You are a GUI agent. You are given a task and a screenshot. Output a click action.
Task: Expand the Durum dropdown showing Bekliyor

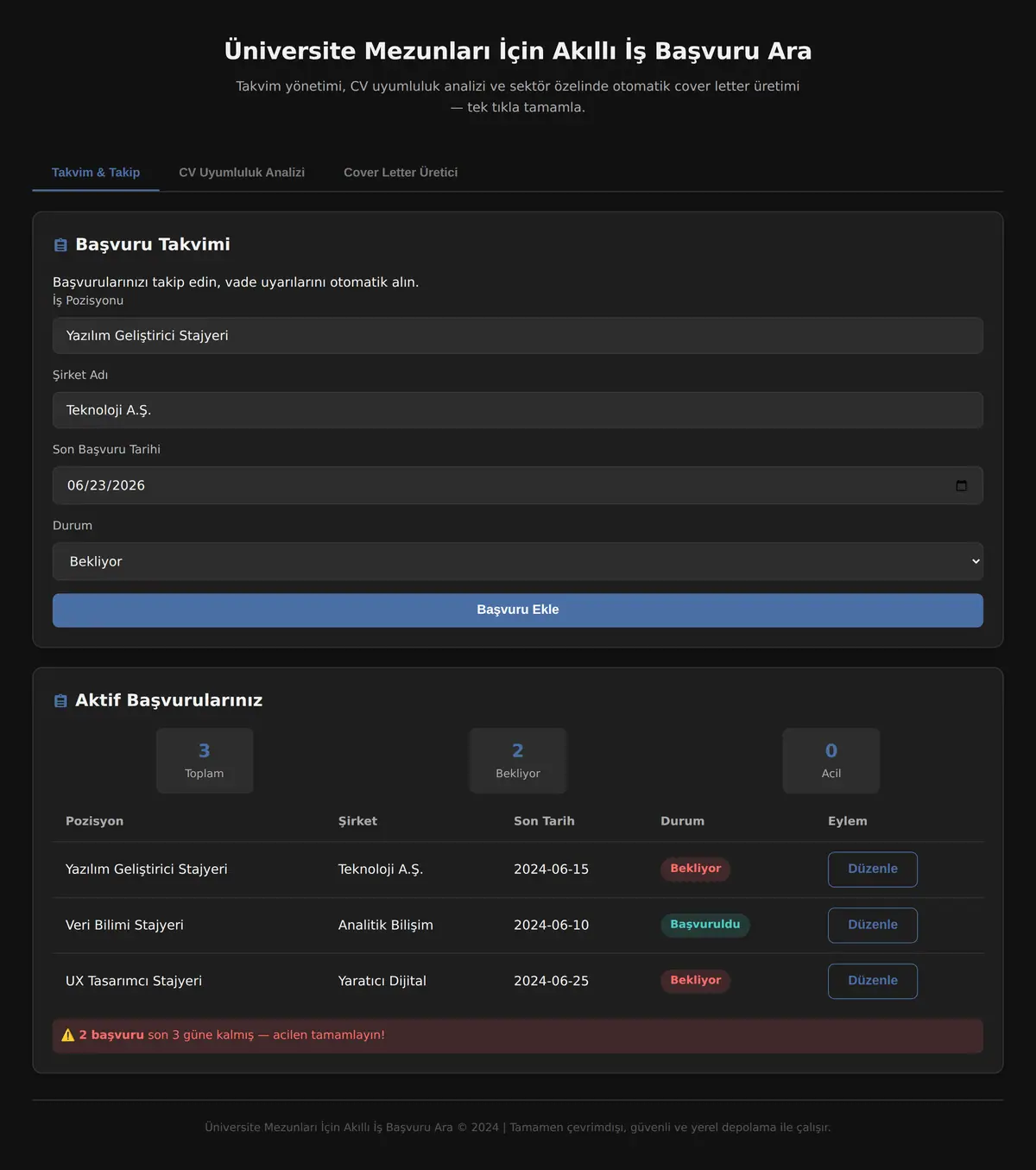click(x=518, y=561)
